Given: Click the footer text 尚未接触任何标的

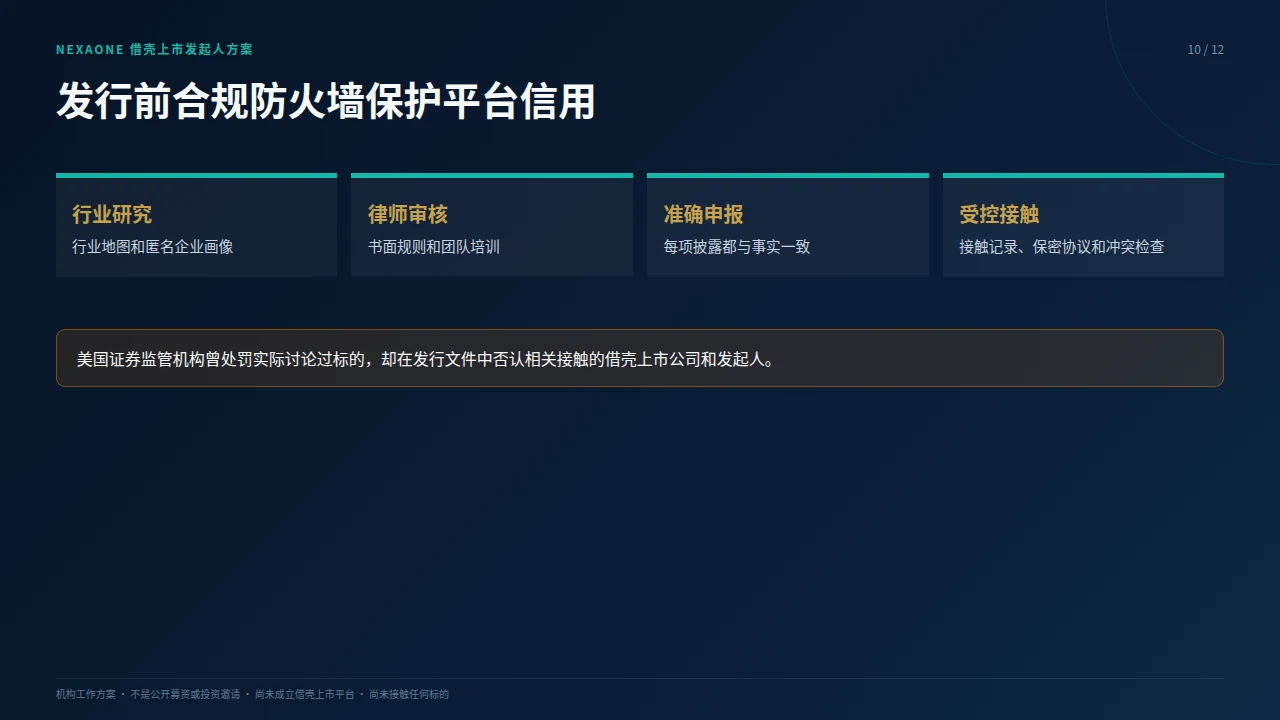Looking at the screenshot, I should pyautogui.click(x=409, y=694).
